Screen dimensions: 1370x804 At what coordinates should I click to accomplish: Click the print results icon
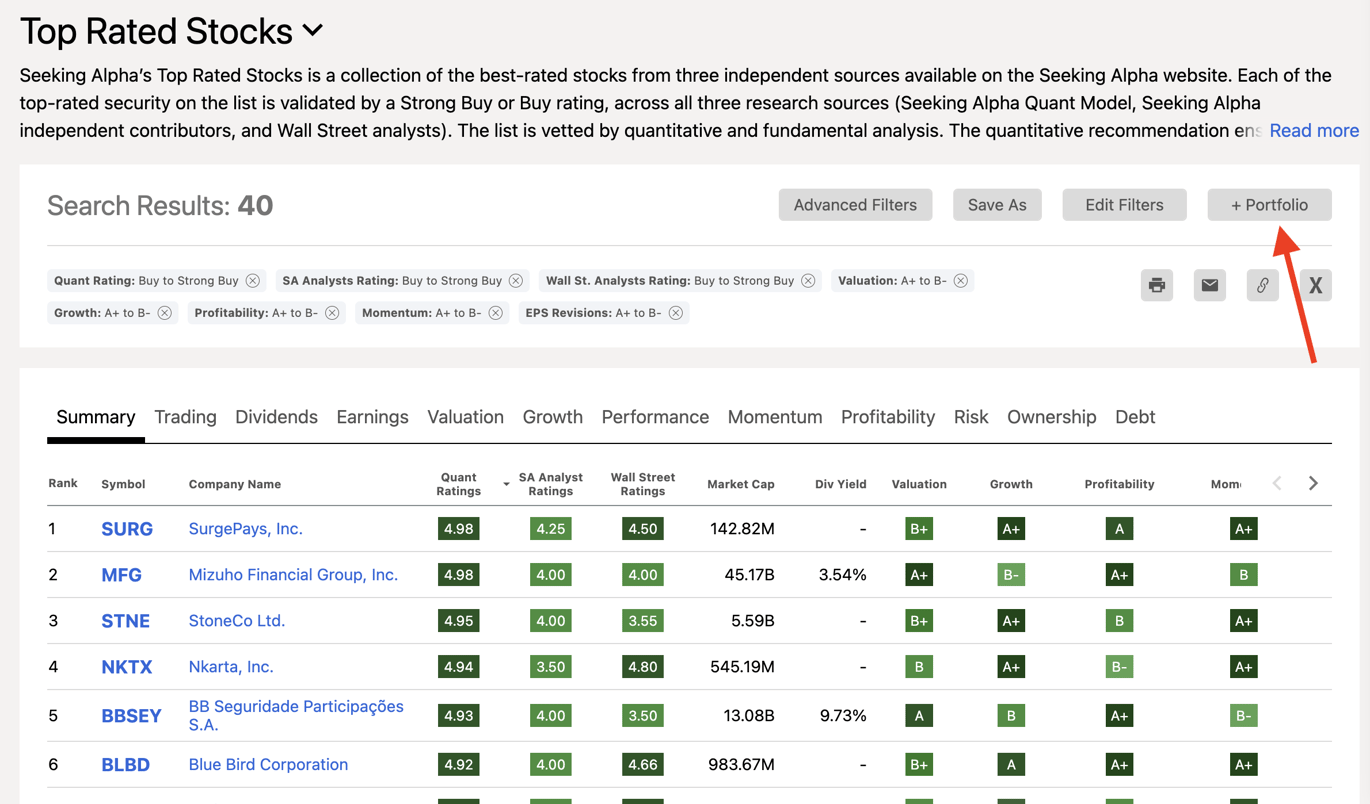[x=1157, y=285]
